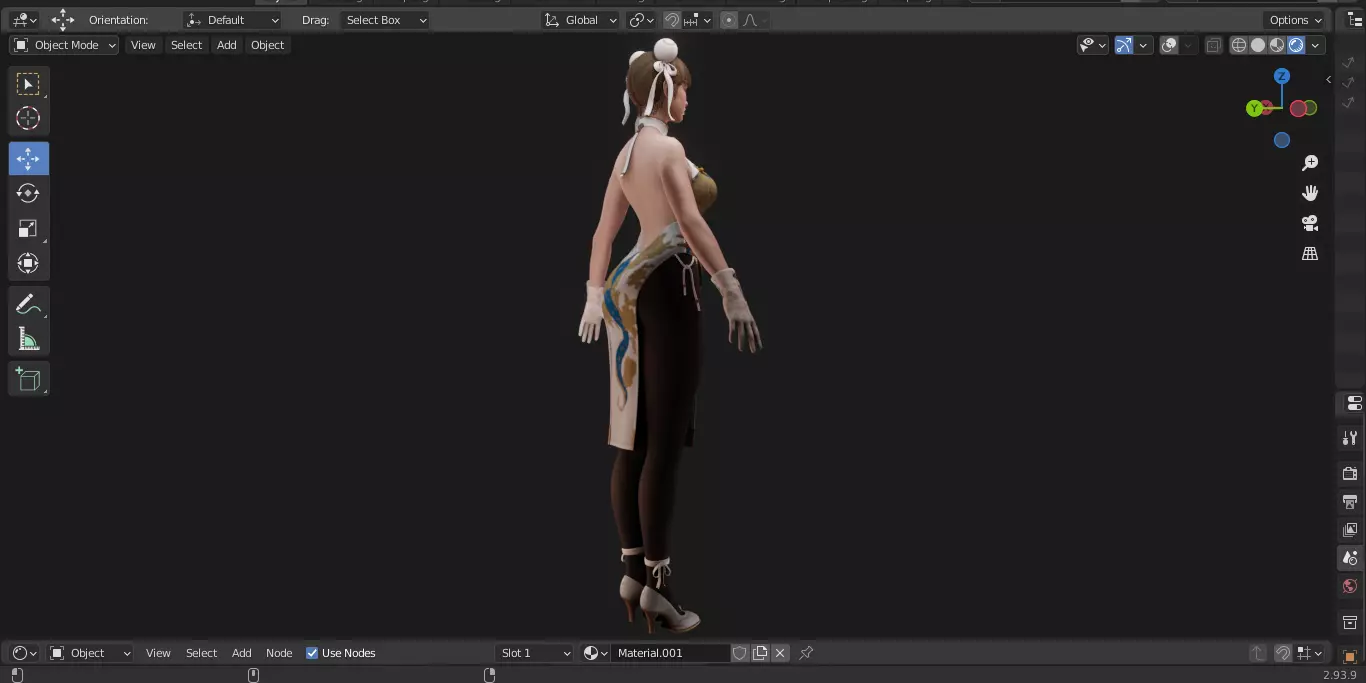Screen dimensions: 1366x683
Task: Activate the Cursor tool
Action: point(28,118)
